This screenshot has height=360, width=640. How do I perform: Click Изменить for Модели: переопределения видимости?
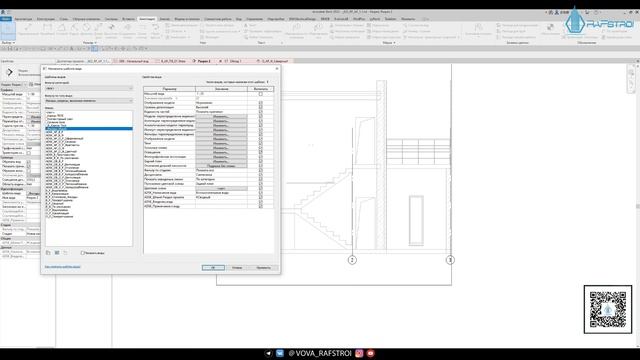(x=221, y=116)
